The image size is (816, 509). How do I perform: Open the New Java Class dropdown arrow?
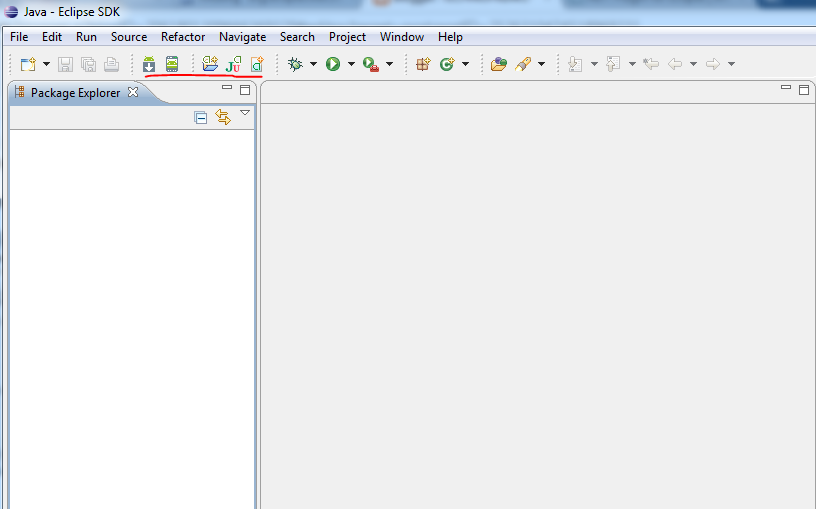click(x=465, y=64)
